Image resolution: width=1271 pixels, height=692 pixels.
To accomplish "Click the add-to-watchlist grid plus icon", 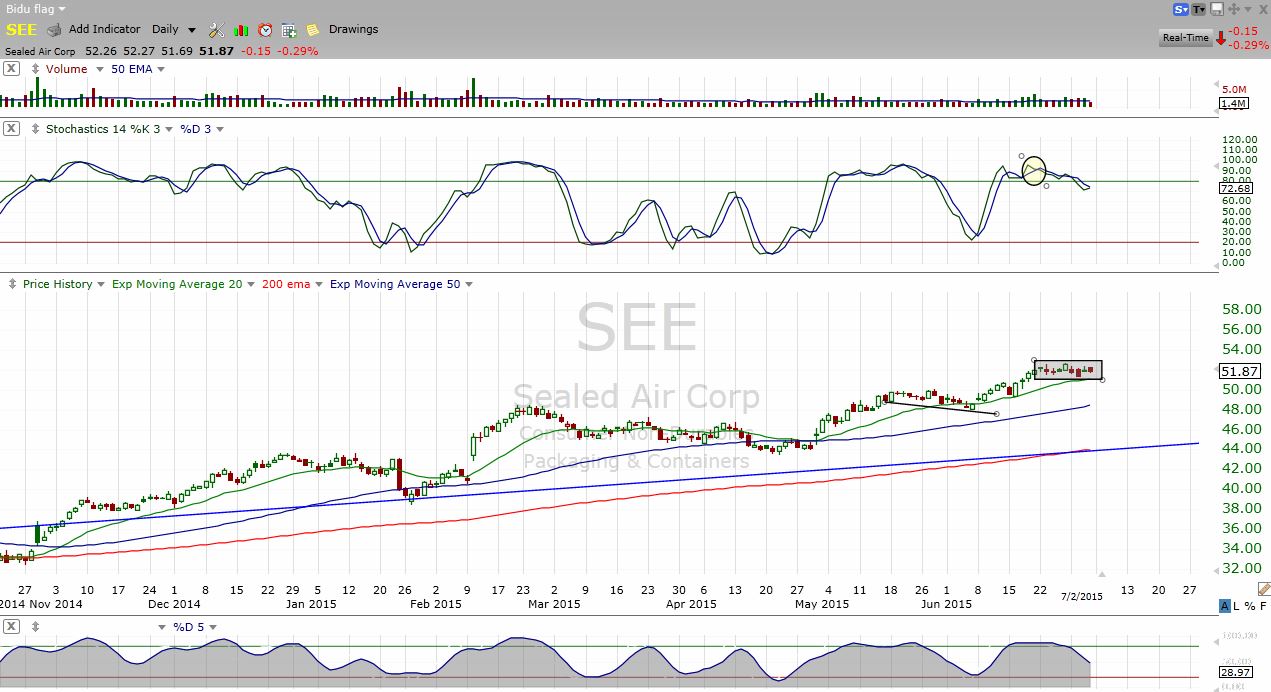I will [x=289, y=30].
